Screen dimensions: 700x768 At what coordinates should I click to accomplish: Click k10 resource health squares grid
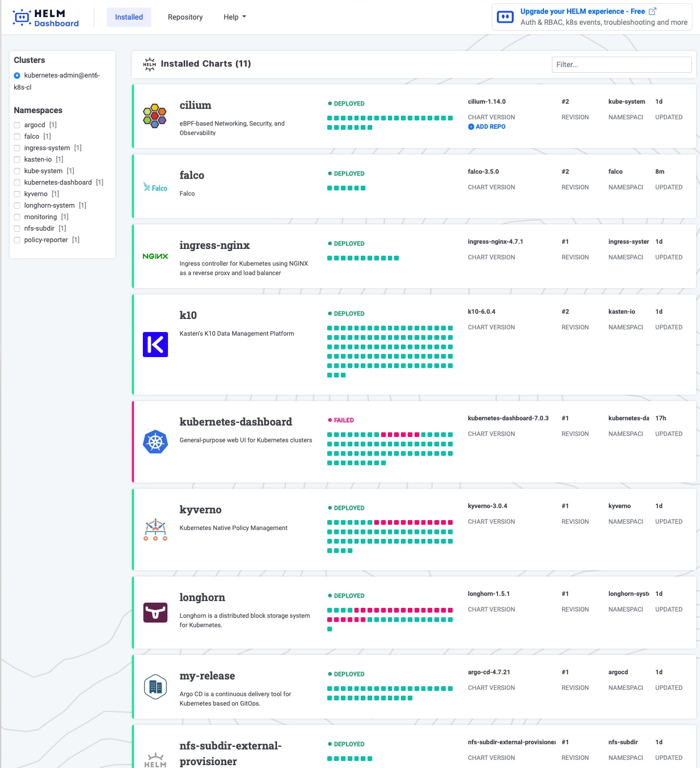point(390,352)
